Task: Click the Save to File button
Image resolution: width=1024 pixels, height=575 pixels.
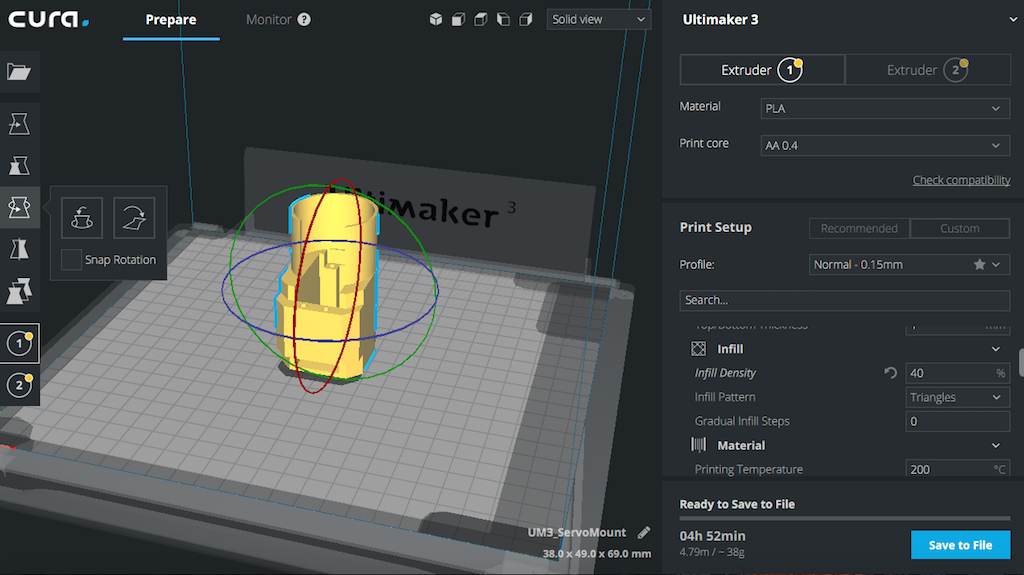Action: (960, 545)
